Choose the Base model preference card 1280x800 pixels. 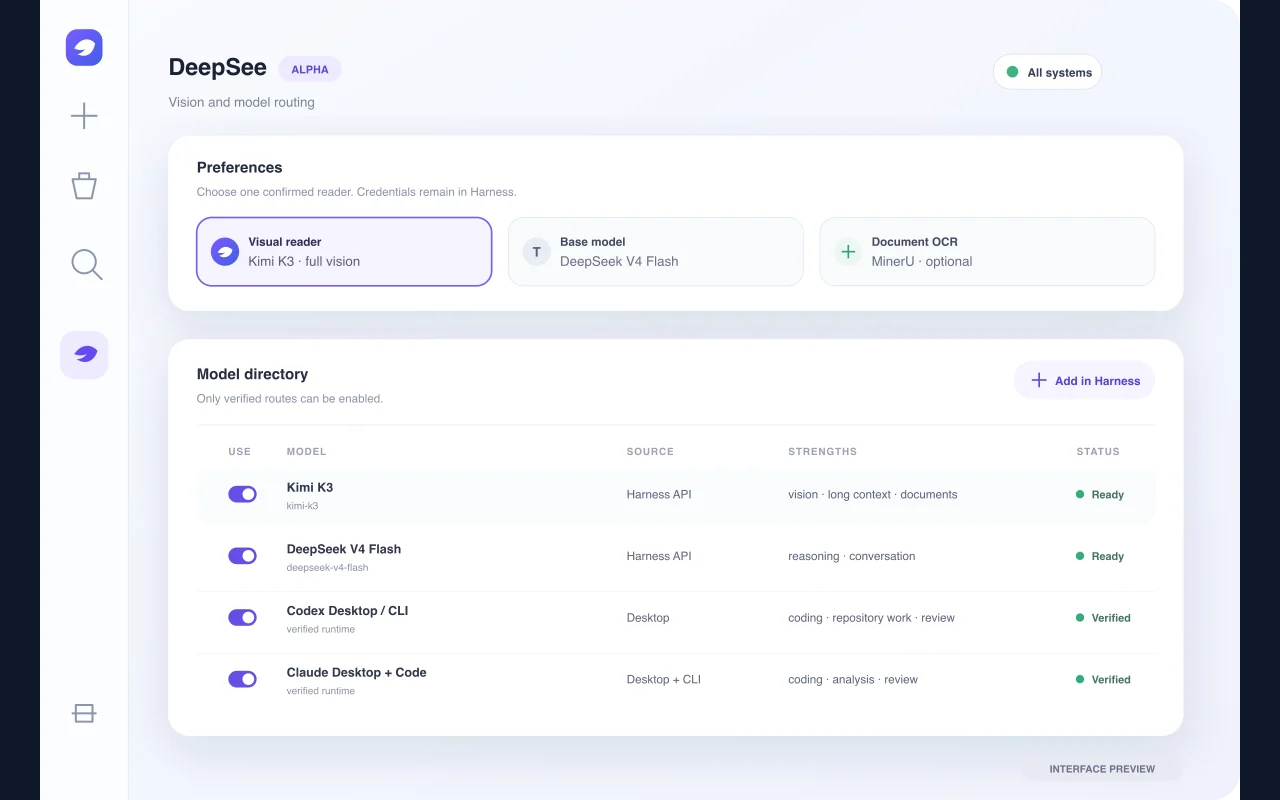(656, 252)
